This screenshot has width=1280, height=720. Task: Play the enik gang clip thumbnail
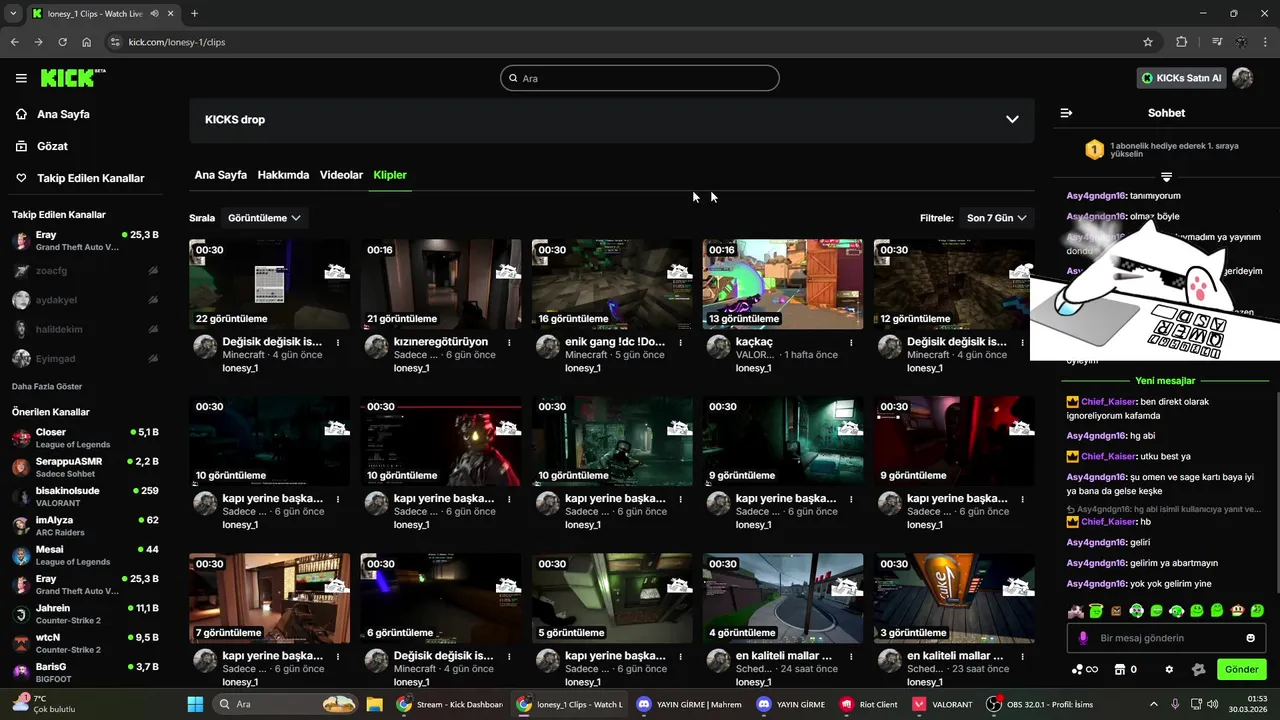tap(611, 284)
